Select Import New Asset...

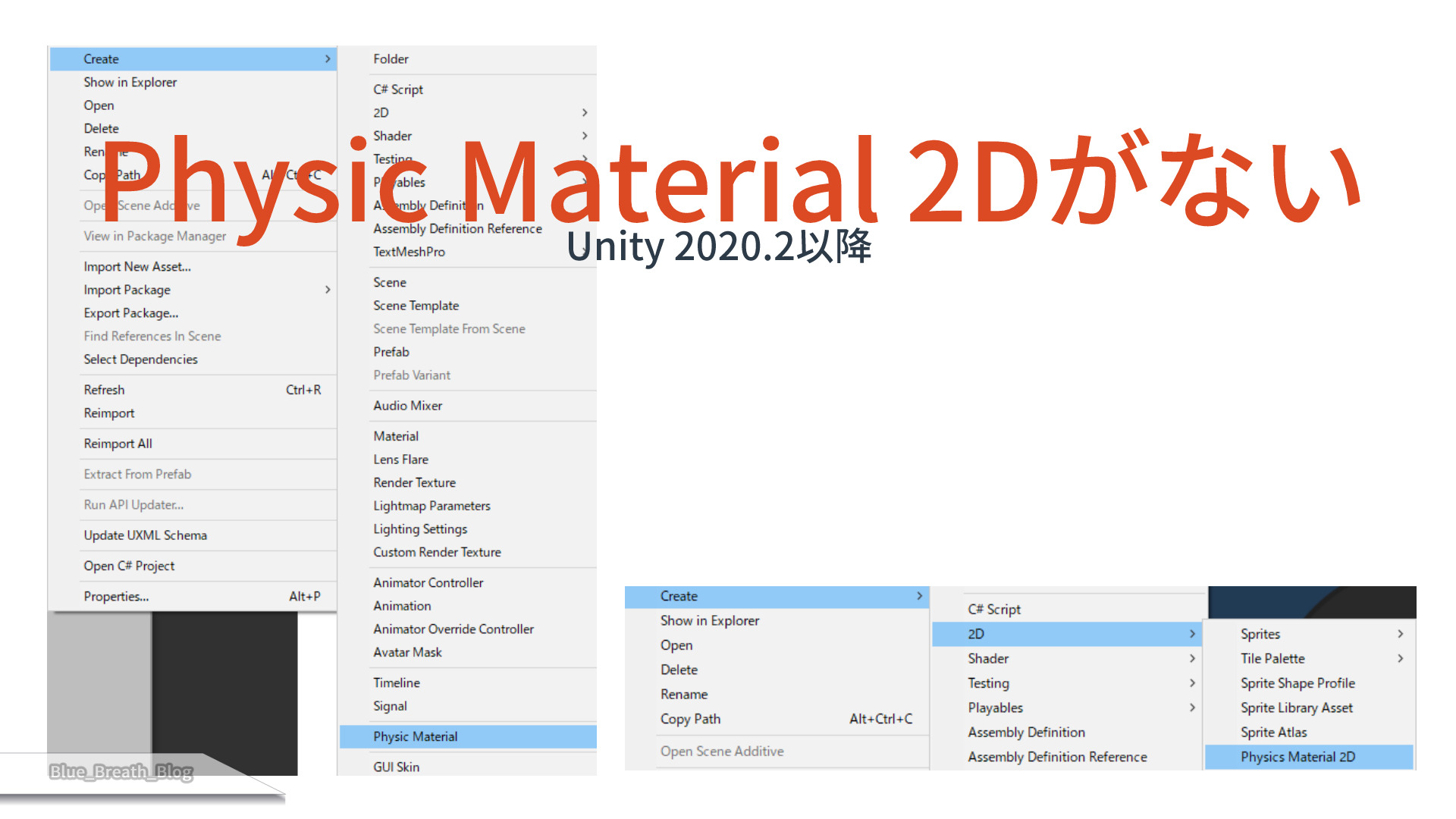[137, 267]
